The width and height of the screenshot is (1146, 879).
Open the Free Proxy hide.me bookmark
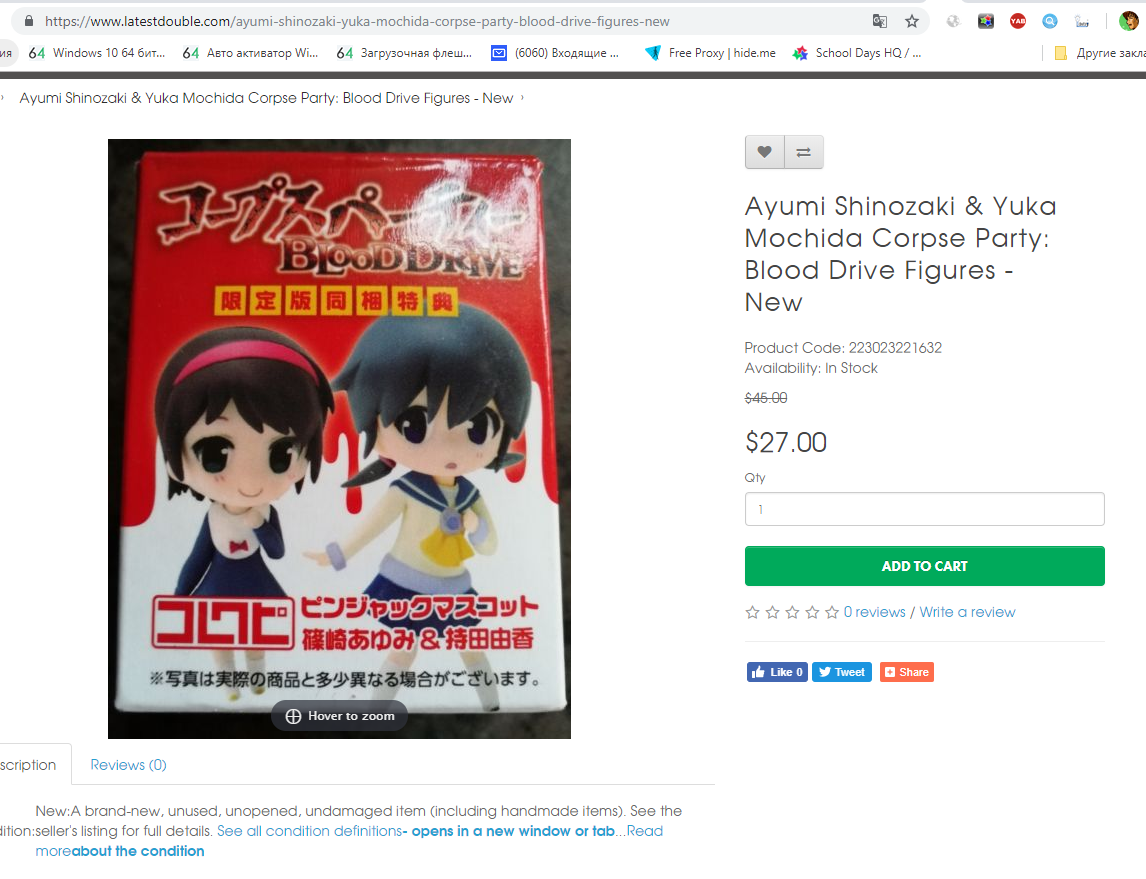point(710,53)
